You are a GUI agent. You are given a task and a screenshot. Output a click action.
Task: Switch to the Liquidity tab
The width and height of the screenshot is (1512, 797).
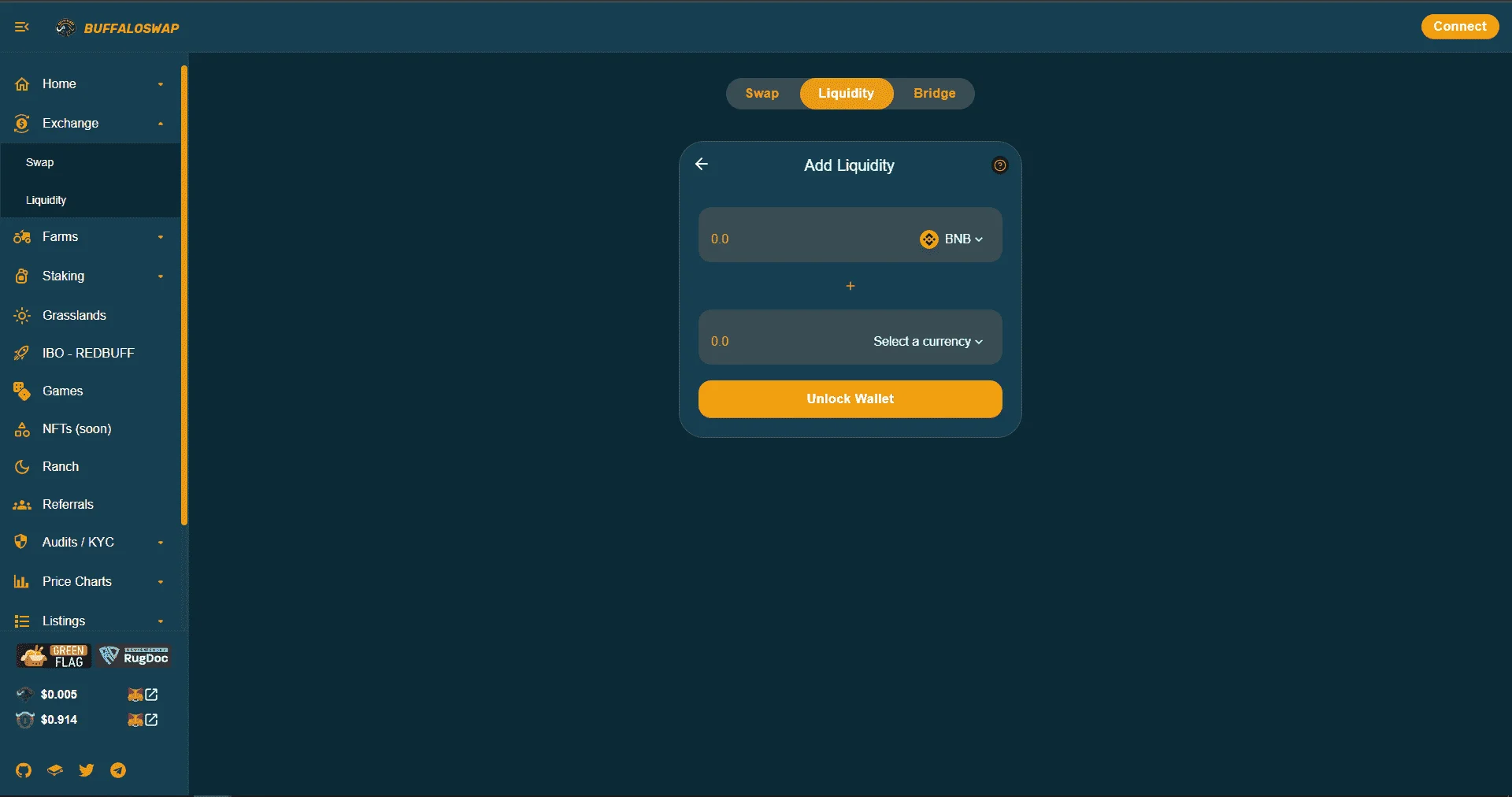coord(847,93)
